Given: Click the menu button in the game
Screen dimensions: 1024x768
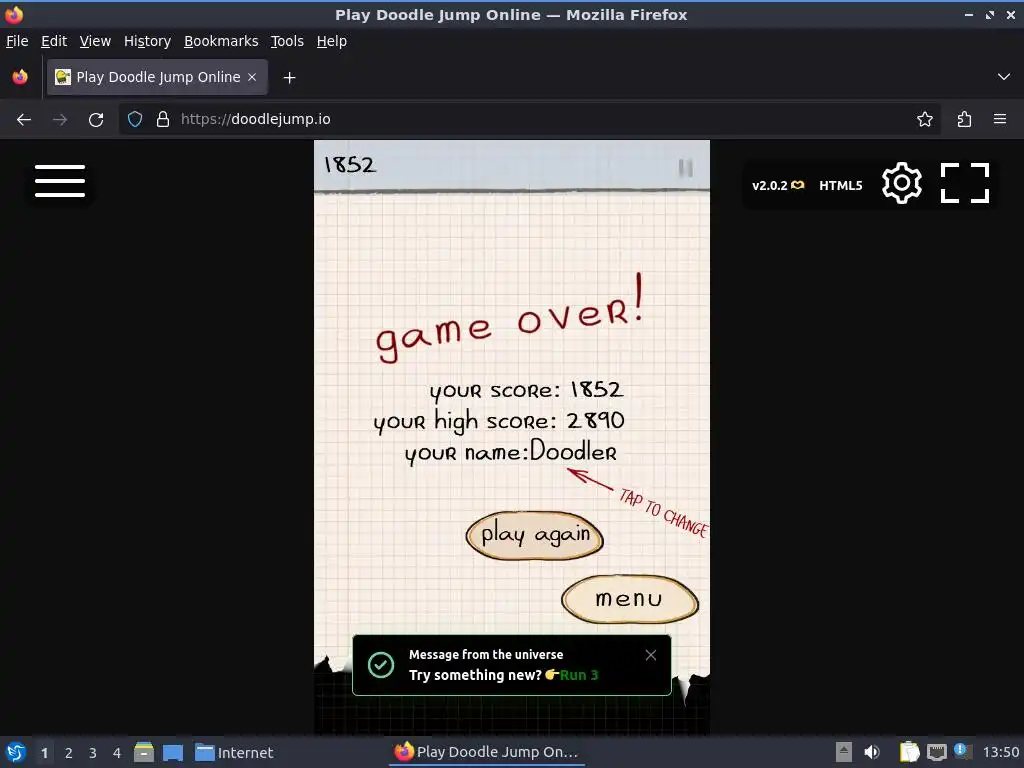Looking at the screenshot, I should 630,599.
